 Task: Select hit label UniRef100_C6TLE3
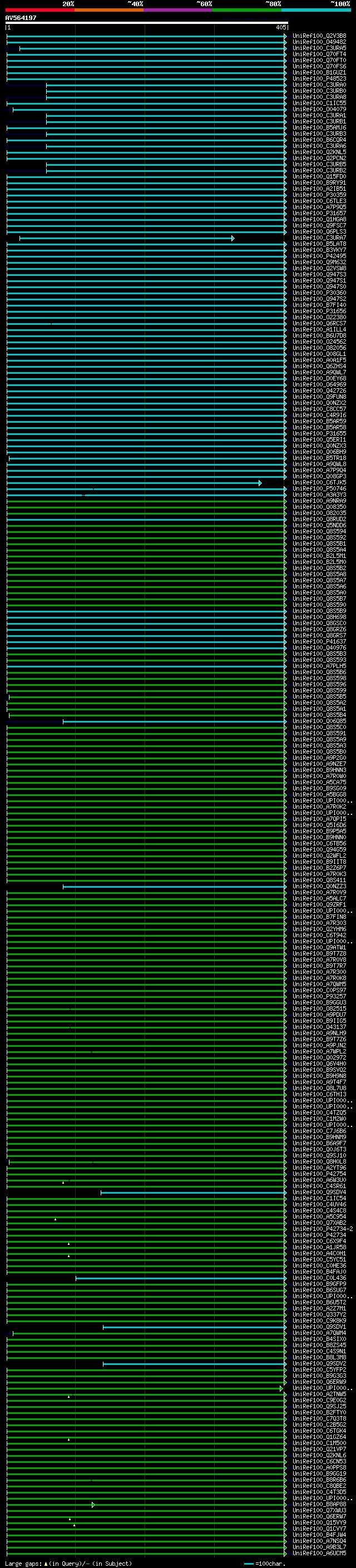pyautogui.click(x=319, y=201)
